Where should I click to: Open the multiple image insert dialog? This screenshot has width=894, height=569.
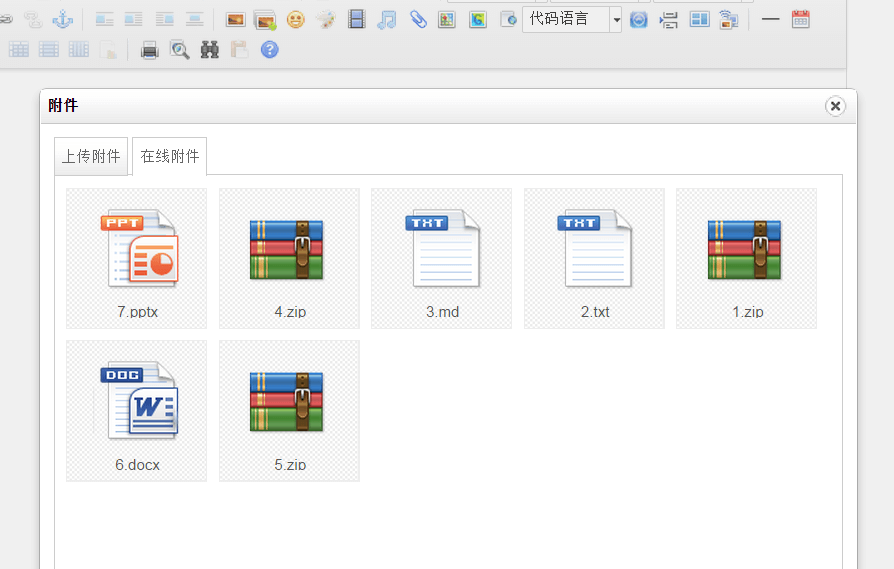point(265,20)
